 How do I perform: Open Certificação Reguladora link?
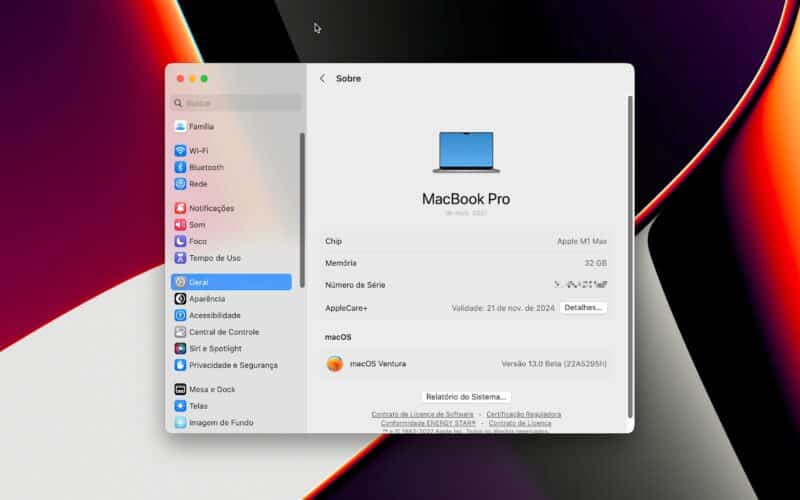pyautogui.click(x=523, y=414)
